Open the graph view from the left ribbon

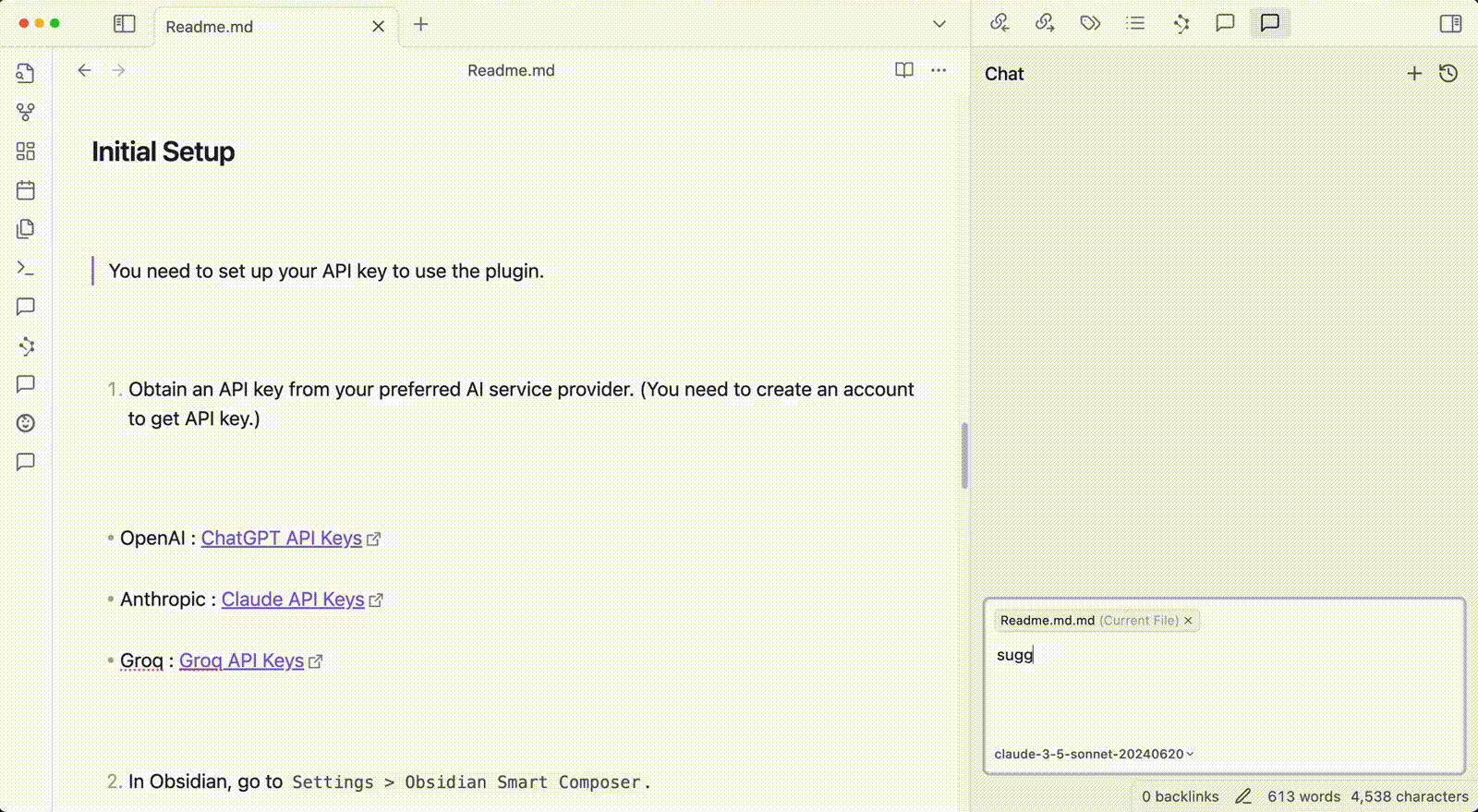coord(26,112)
